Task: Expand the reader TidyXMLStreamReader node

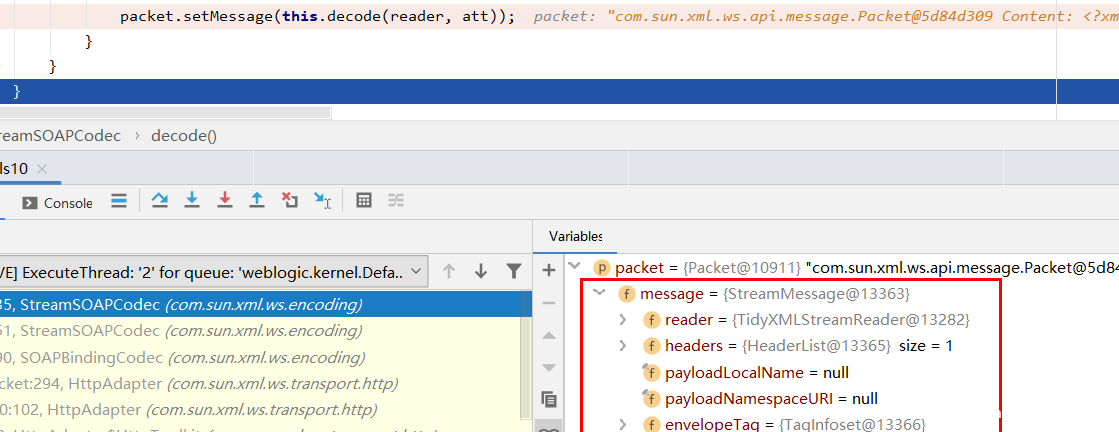Action: coord(623,319)
